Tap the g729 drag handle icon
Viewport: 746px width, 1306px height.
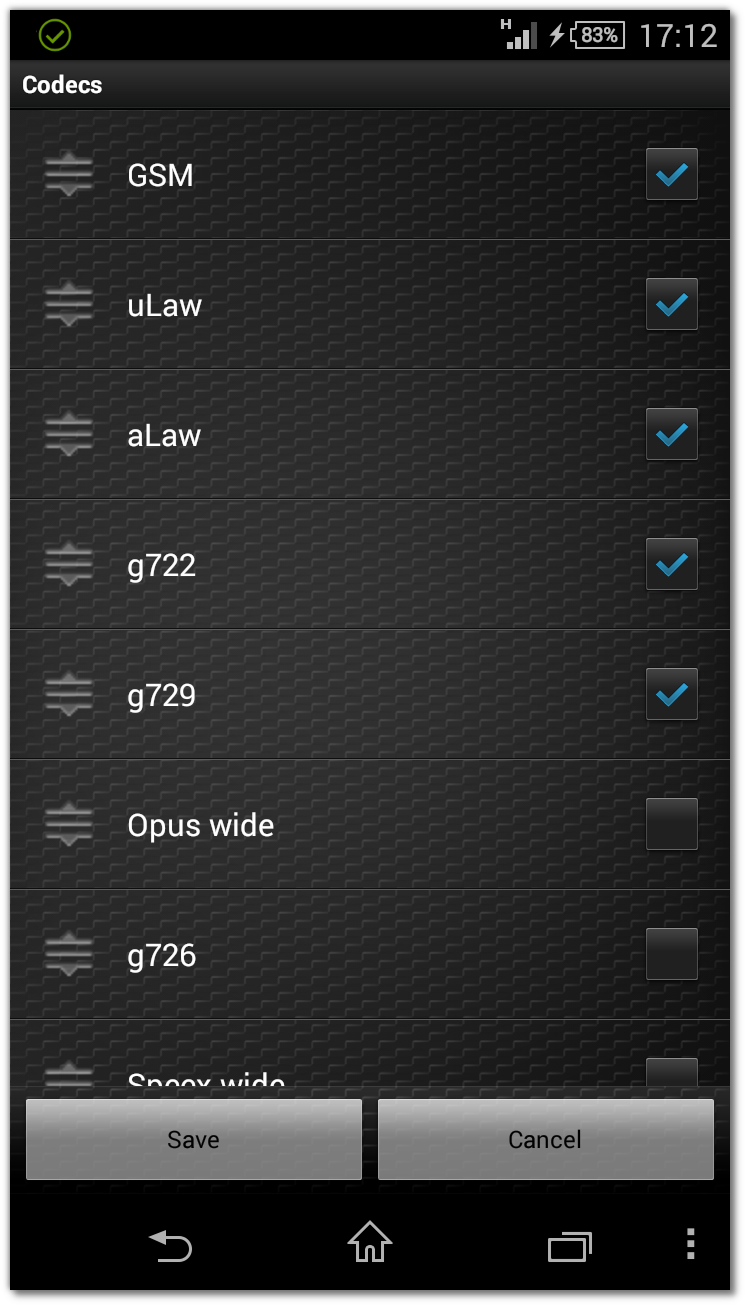click(x=69, y=695)
